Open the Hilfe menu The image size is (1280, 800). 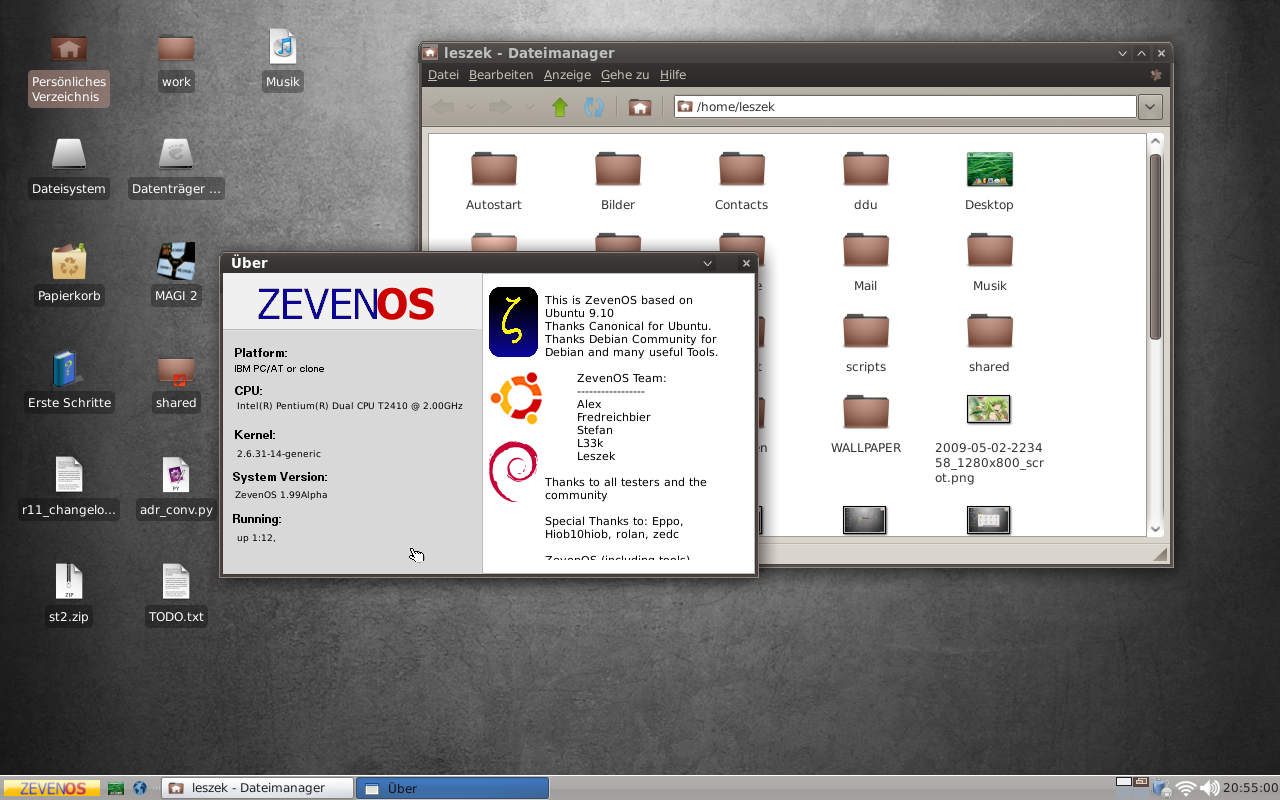673,75
